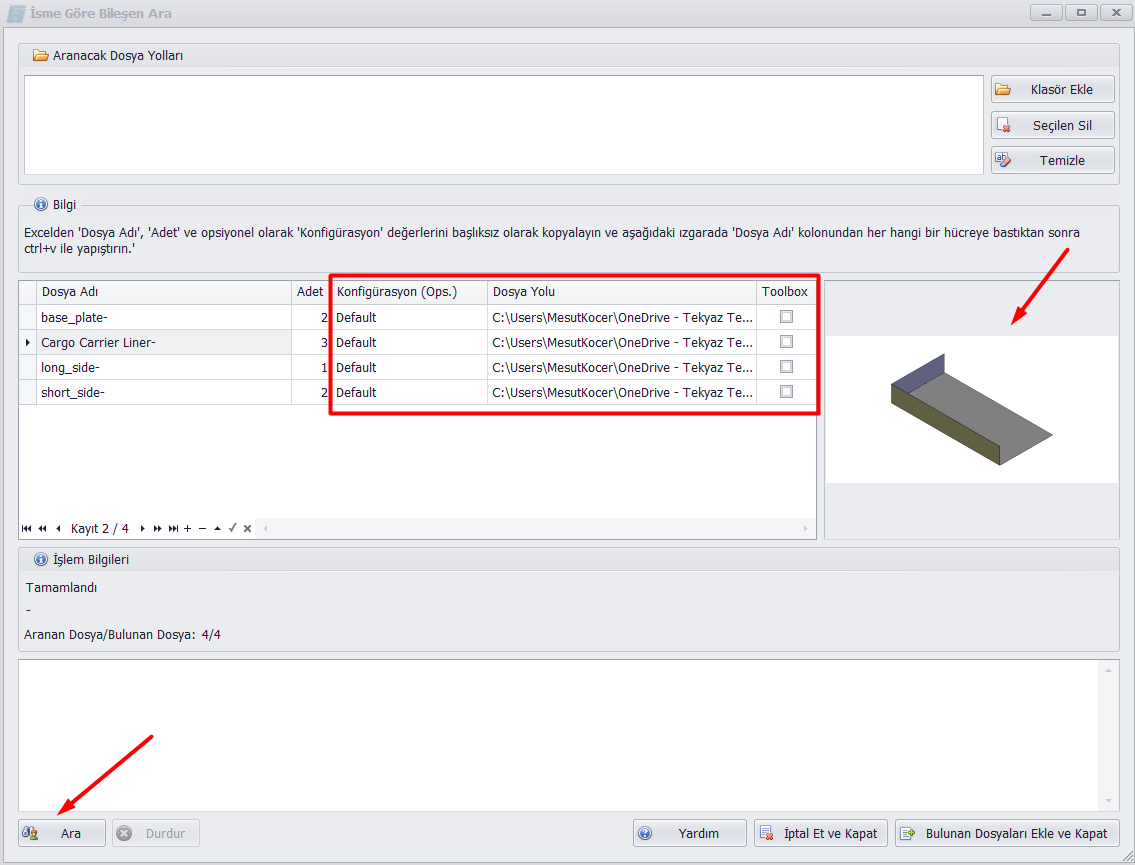Click the log area scrollbar down arrow

[x=1108, y=801]
